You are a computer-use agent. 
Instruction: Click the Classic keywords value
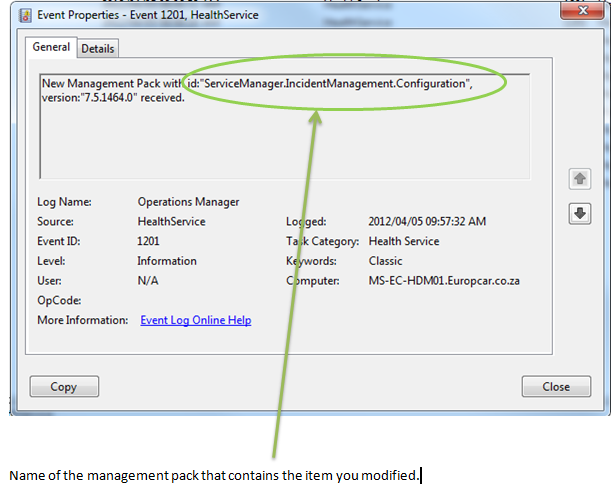386,261
